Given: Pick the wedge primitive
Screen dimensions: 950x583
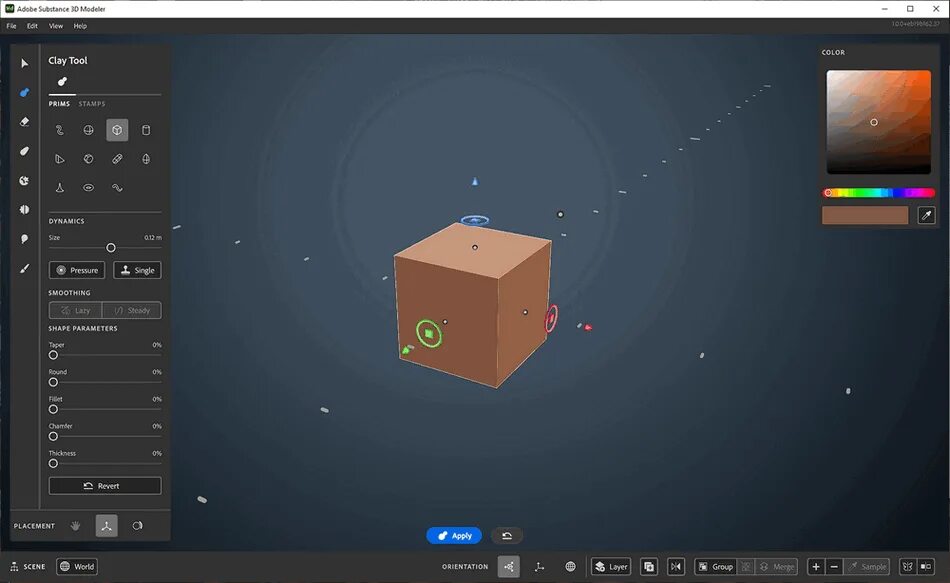Looking at the screenshot, I should 59,159.
